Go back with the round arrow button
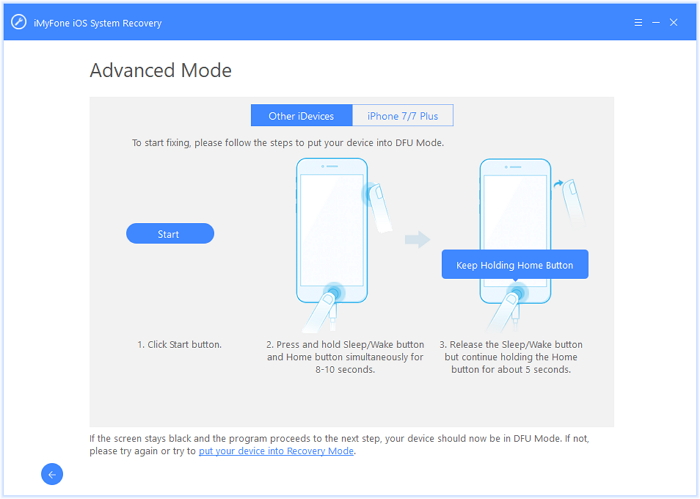 point(52,474)
